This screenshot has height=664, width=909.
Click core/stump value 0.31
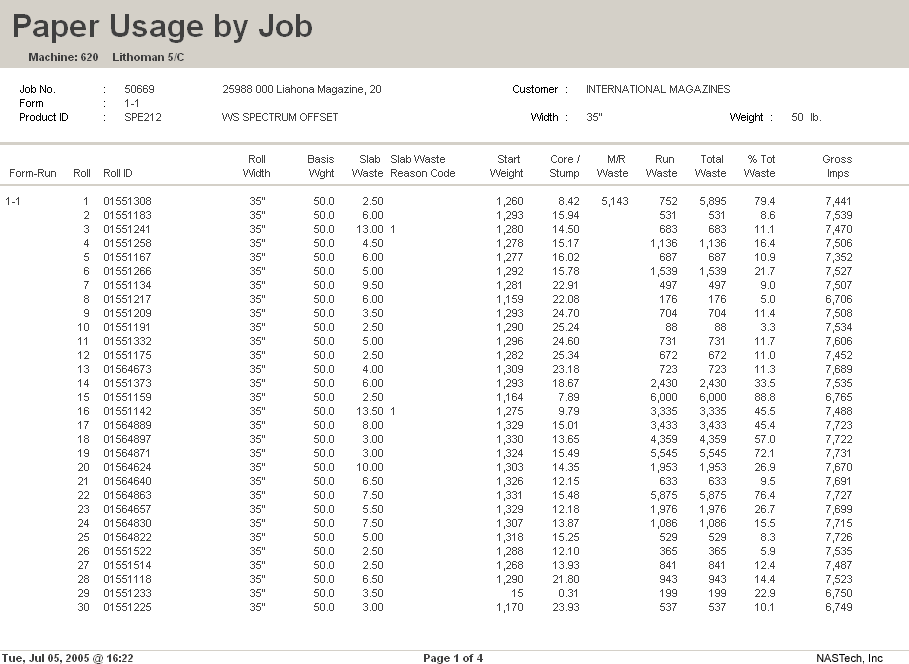568,593
